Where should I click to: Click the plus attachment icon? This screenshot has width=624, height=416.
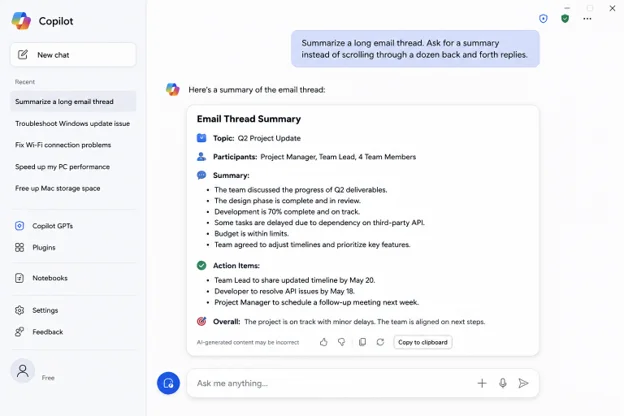point(482,383)
